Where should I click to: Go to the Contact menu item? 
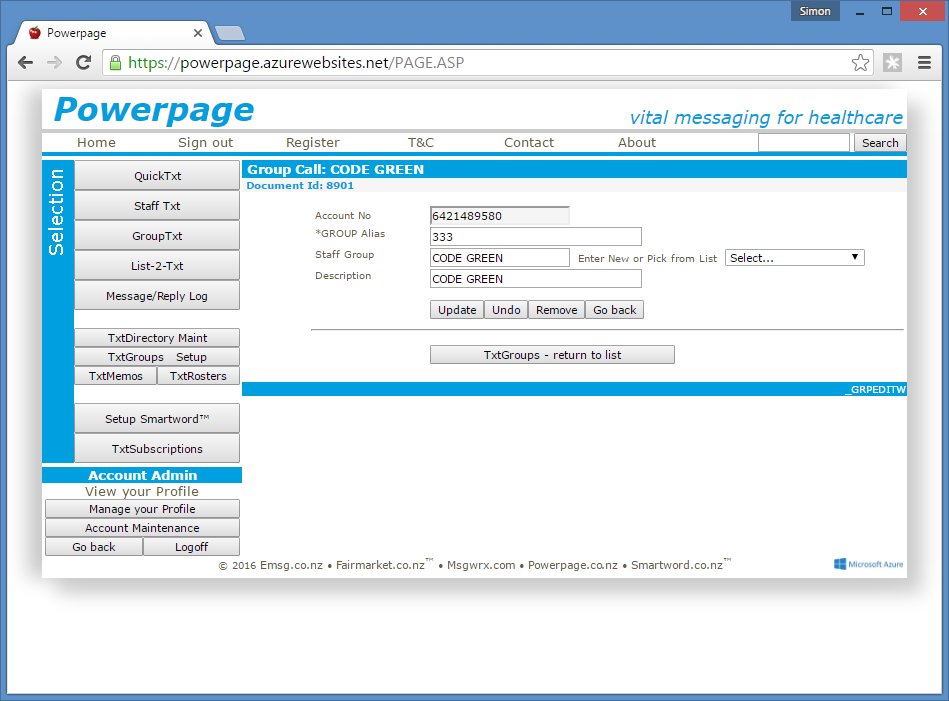[528, 143]
